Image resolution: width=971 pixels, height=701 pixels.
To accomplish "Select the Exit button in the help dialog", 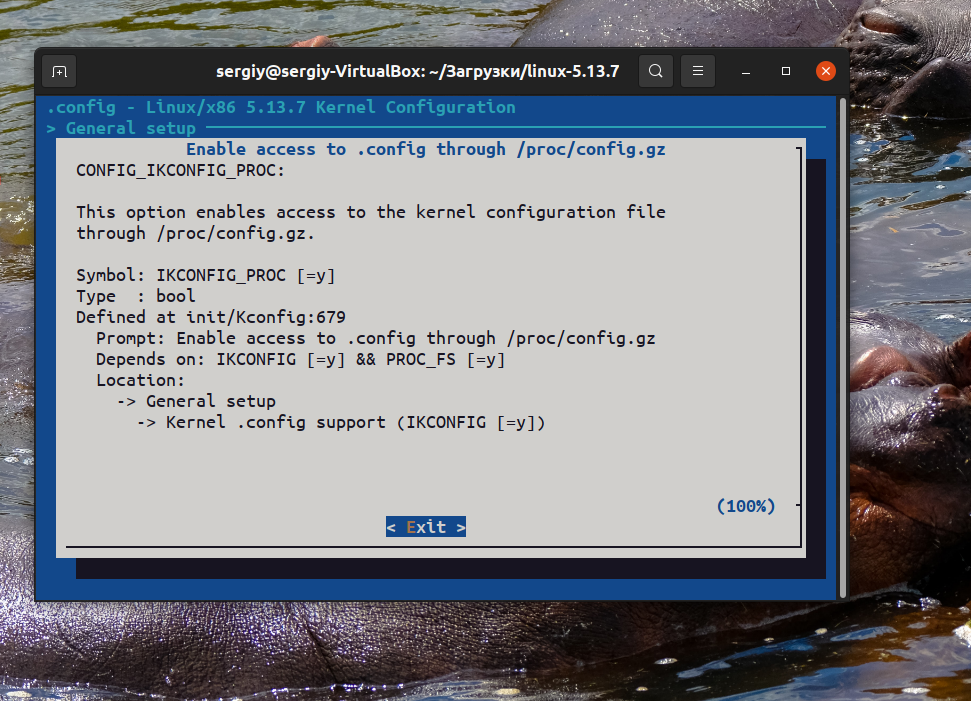I will 426,527.
